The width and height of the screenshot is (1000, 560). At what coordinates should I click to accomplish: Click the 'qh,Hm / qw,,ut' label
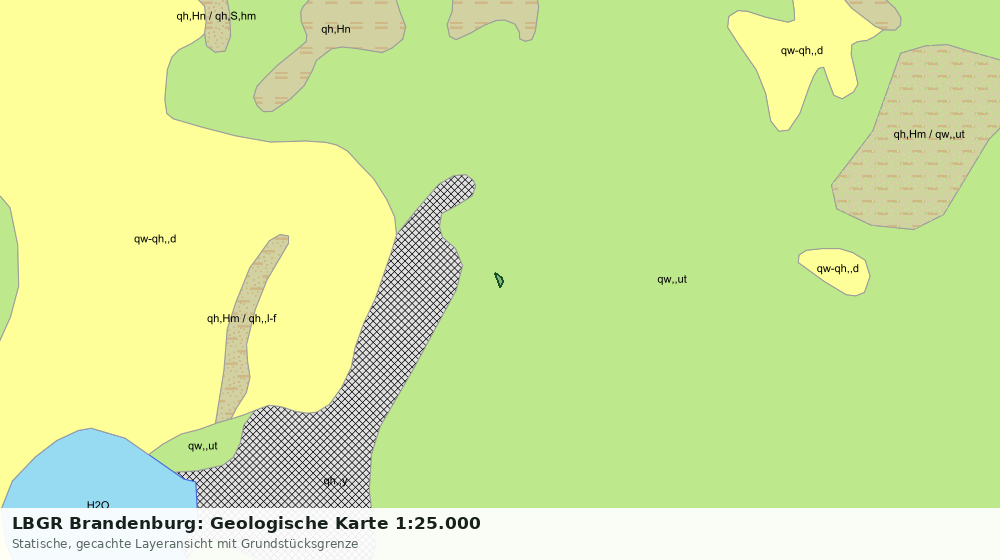pos(929,135)
